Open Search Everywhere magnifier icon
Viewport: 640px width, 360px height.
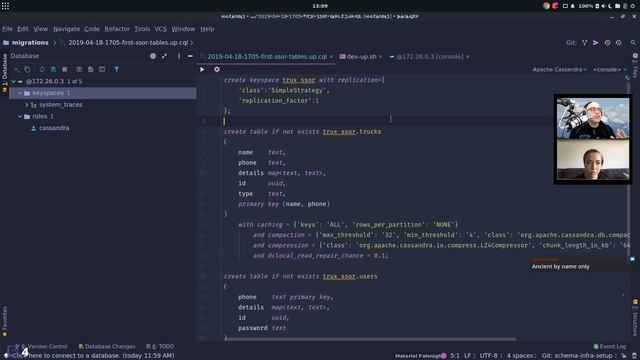(x=633, y=42)
